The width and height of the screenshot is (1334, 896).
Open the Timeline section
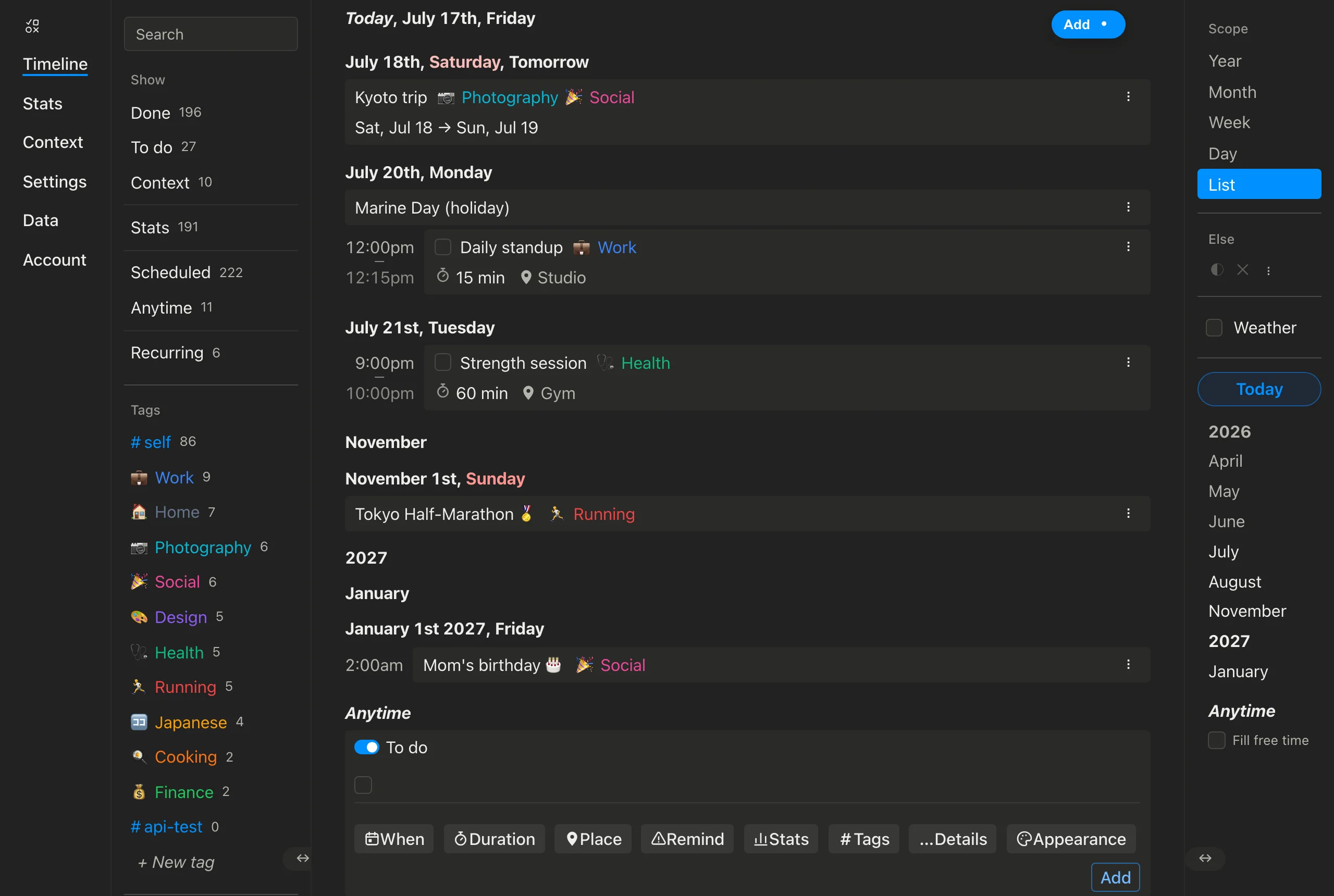point(55,64)
